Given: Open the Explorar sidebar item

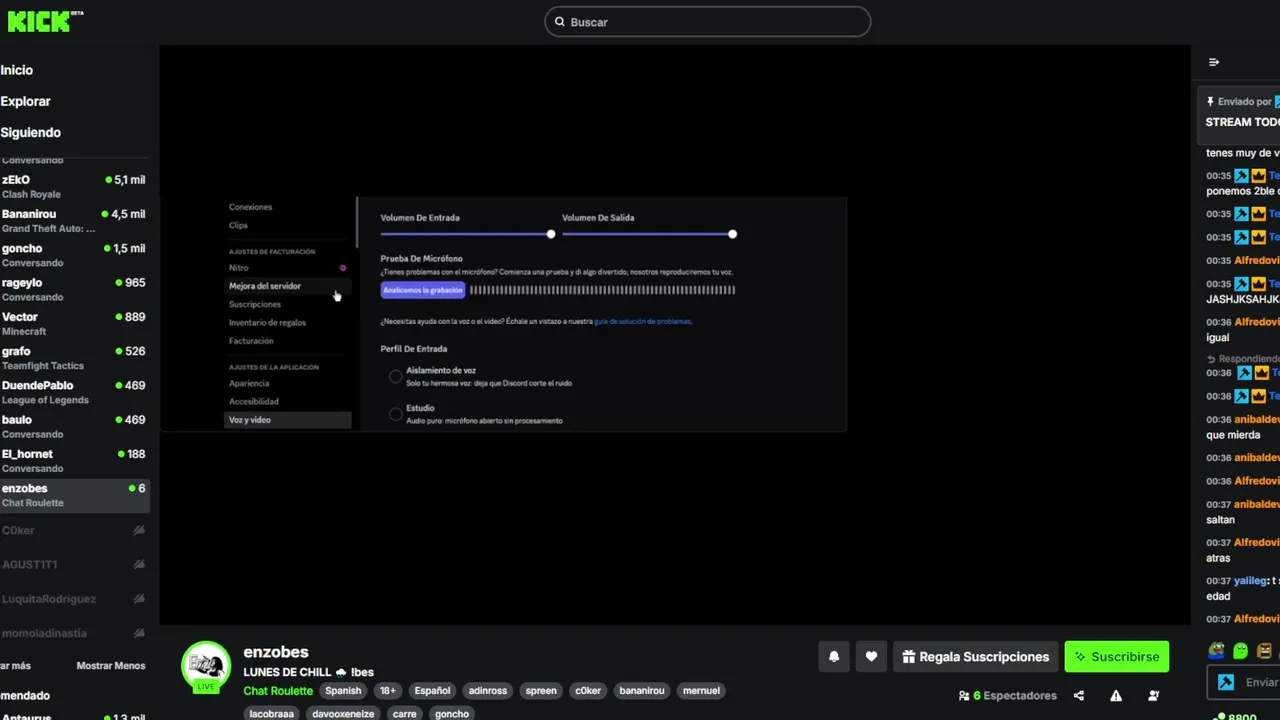Looking at the screenshot, I should pos(26,101).
